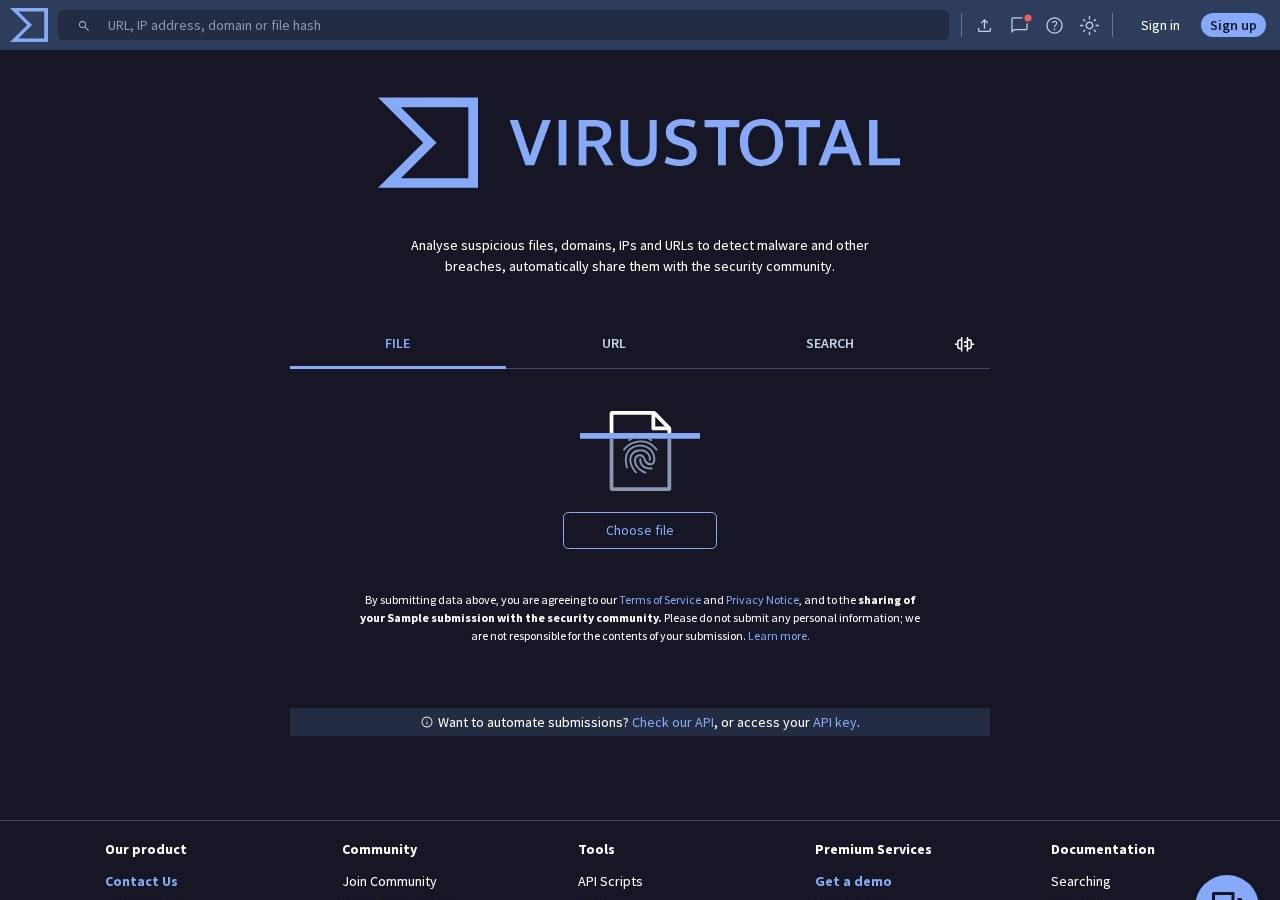Switch to the URL tab

click(614, 344)
